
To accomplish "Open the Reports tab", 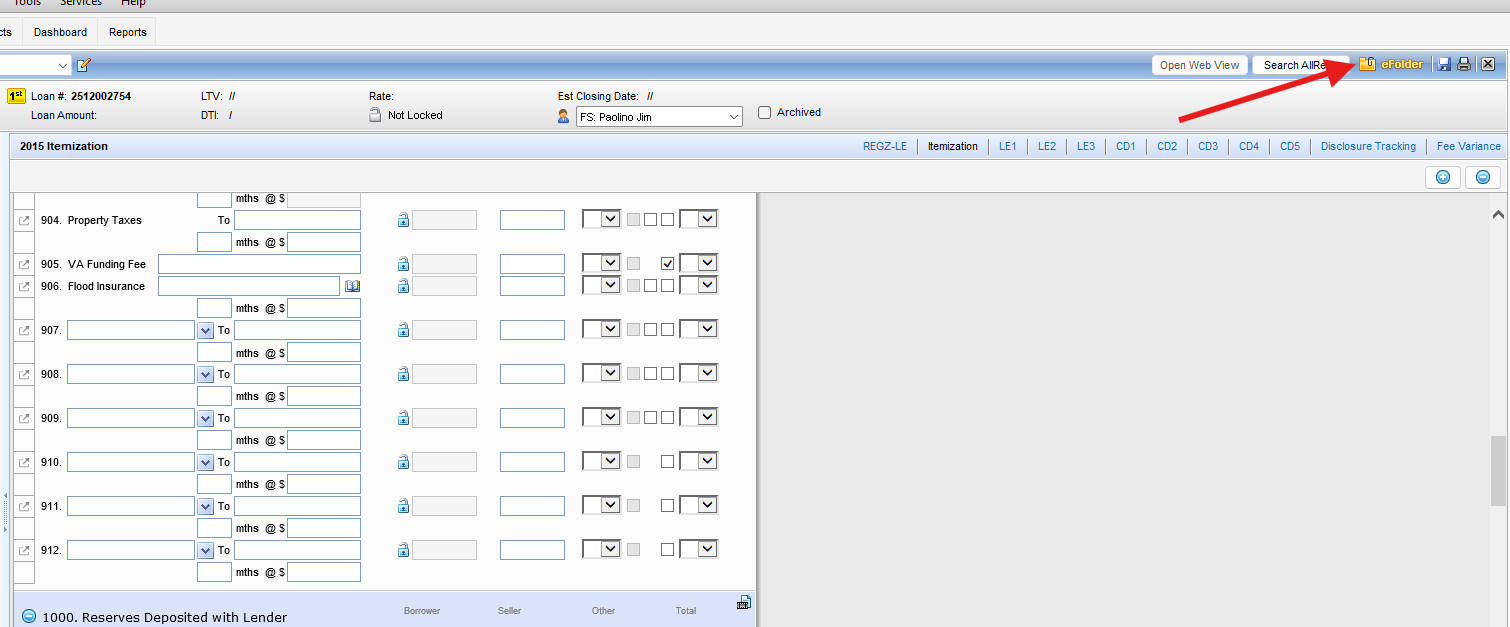I will 128,32.
